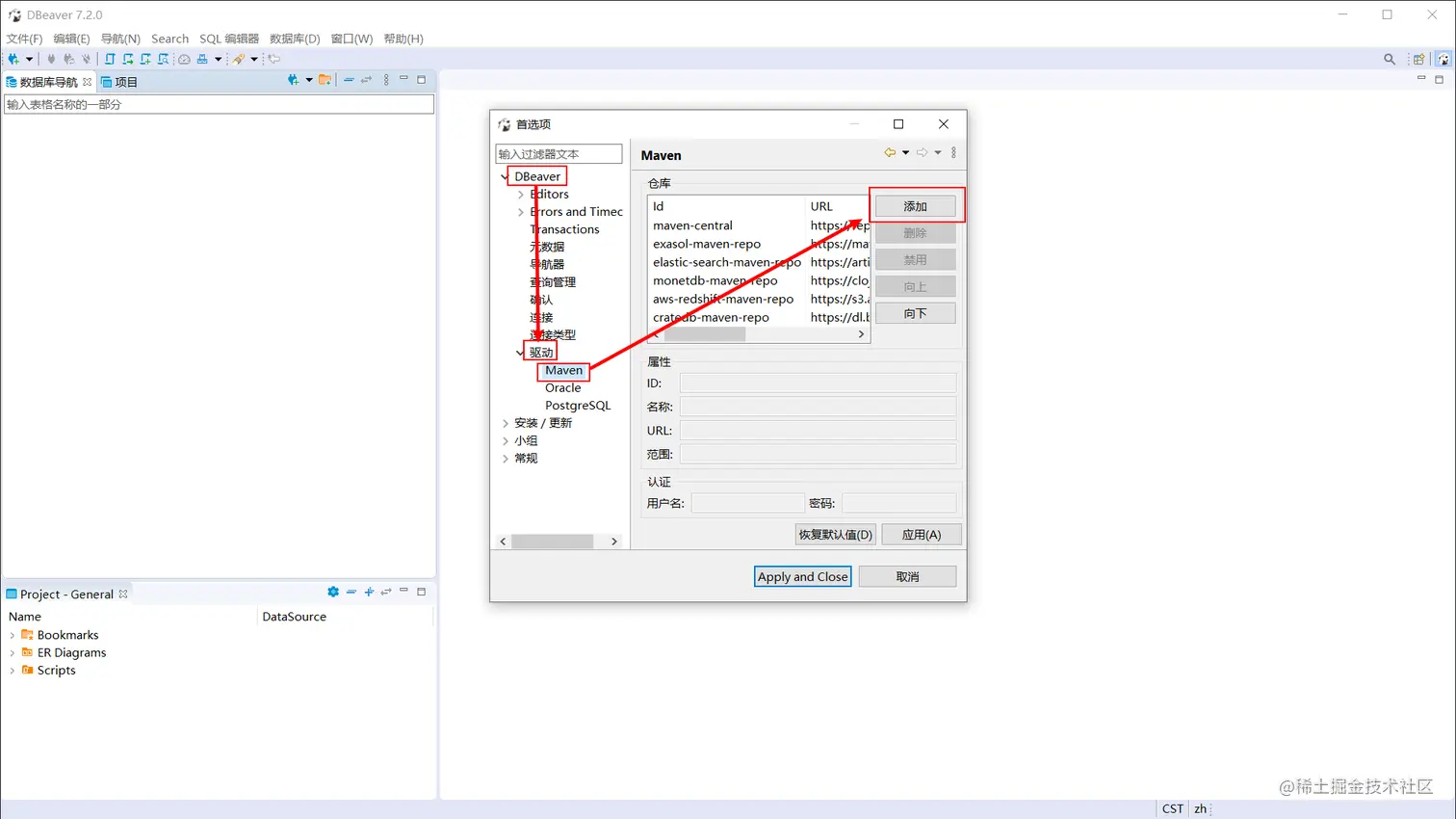1456x819 pixels.
Task: Switch to the 项目 tab
Action: (119, 82)
